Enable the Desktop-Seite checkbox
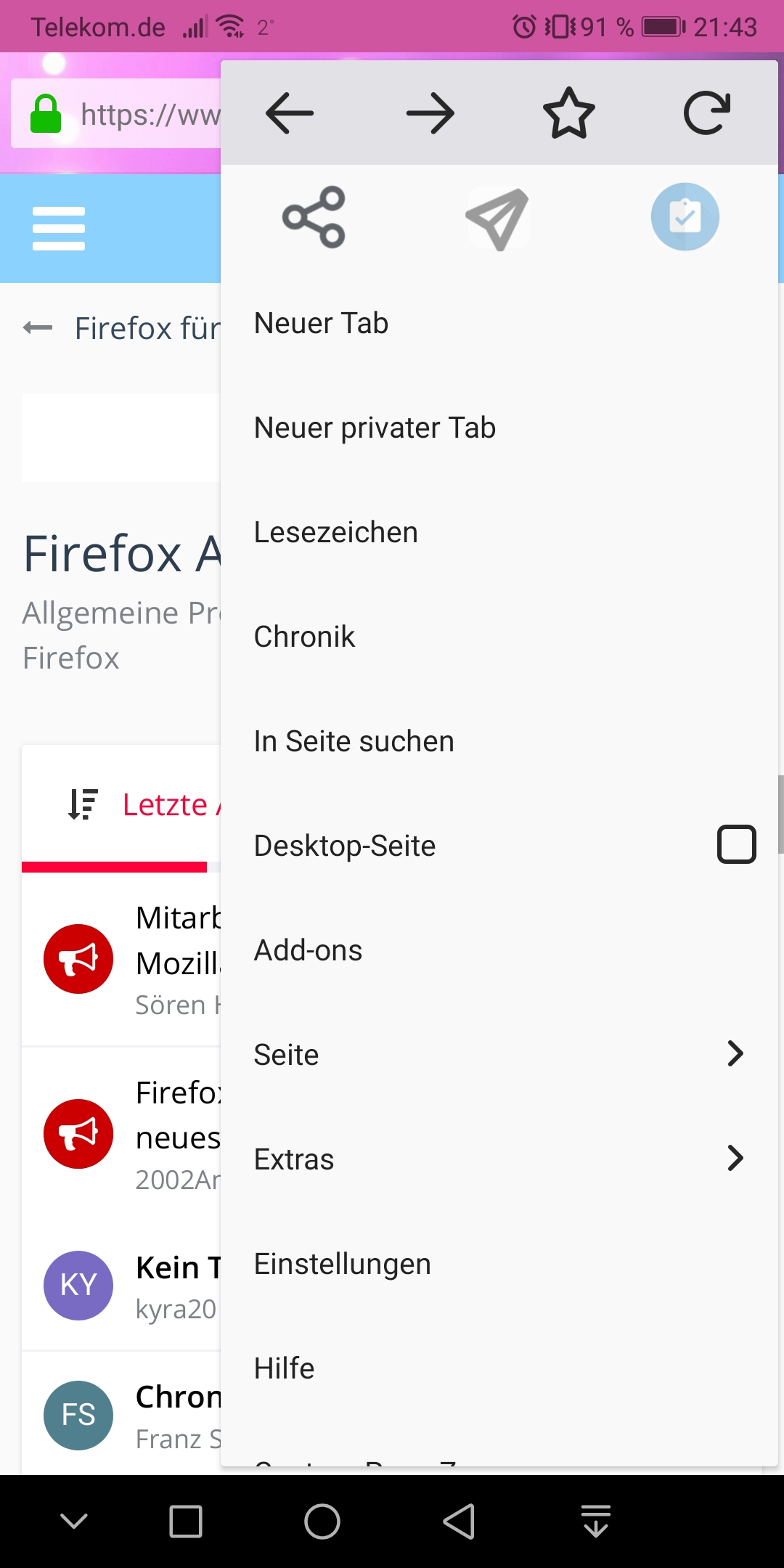Image resolution: width=784 pixels, height=1568 pixels. [736, 844]
